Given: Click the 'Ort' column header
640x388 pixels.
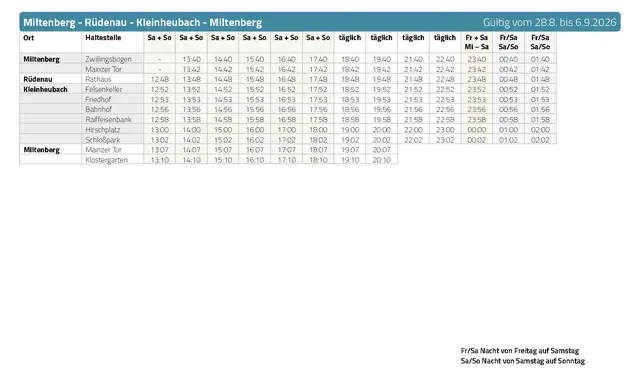Looking at the screenshot, I should pos(29,38).
